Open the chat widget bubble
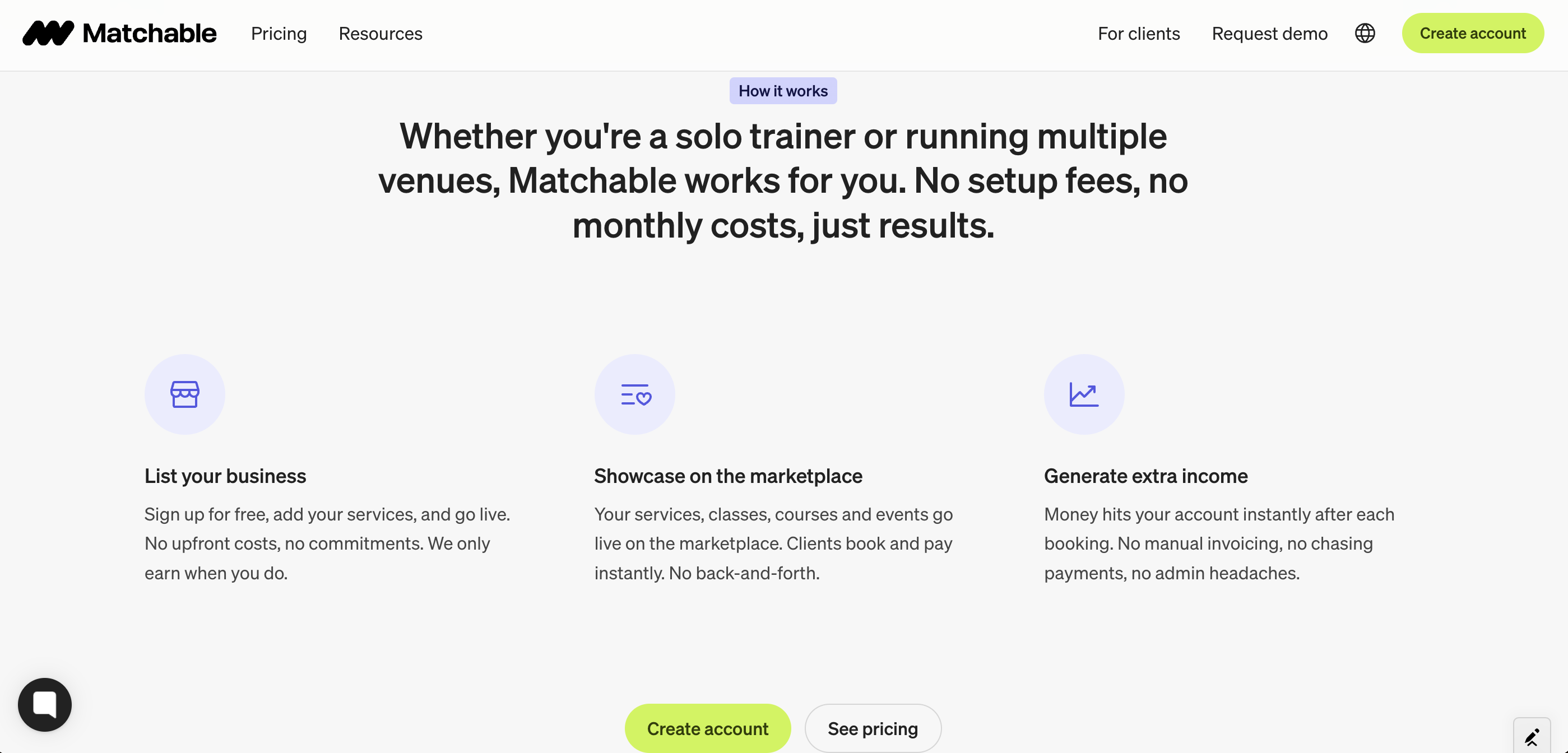The height and width of the screenshot is (753, 1568). (44, 704)
